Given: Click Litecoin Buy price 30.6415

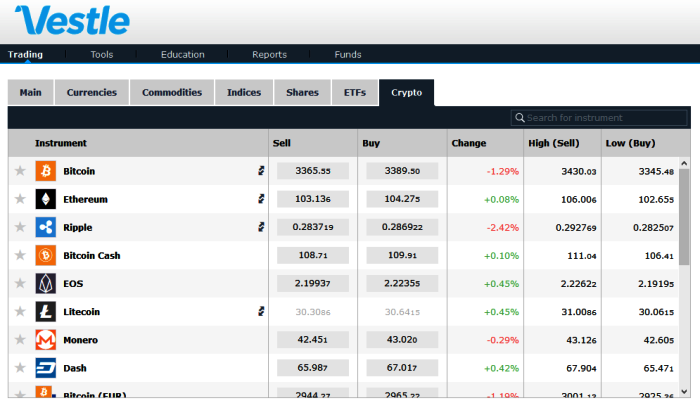Looking at the screenshot, I should click(x=402, y=312).
